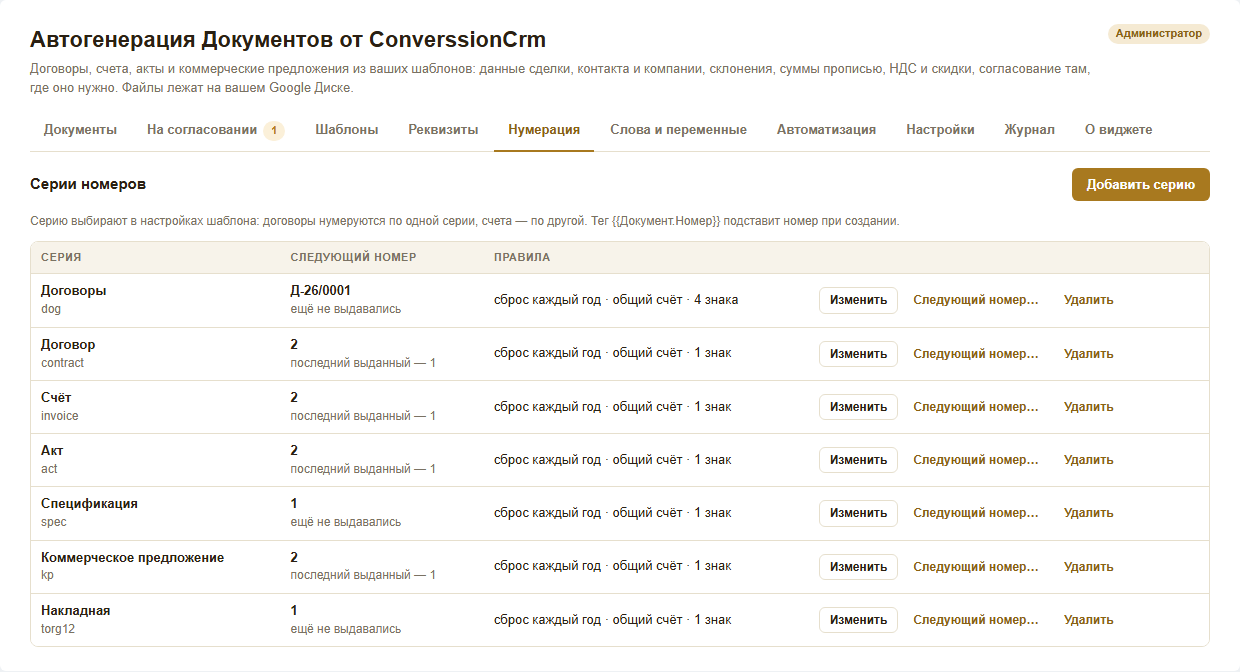Click Следующий номер for Договор (contract)

976,354
